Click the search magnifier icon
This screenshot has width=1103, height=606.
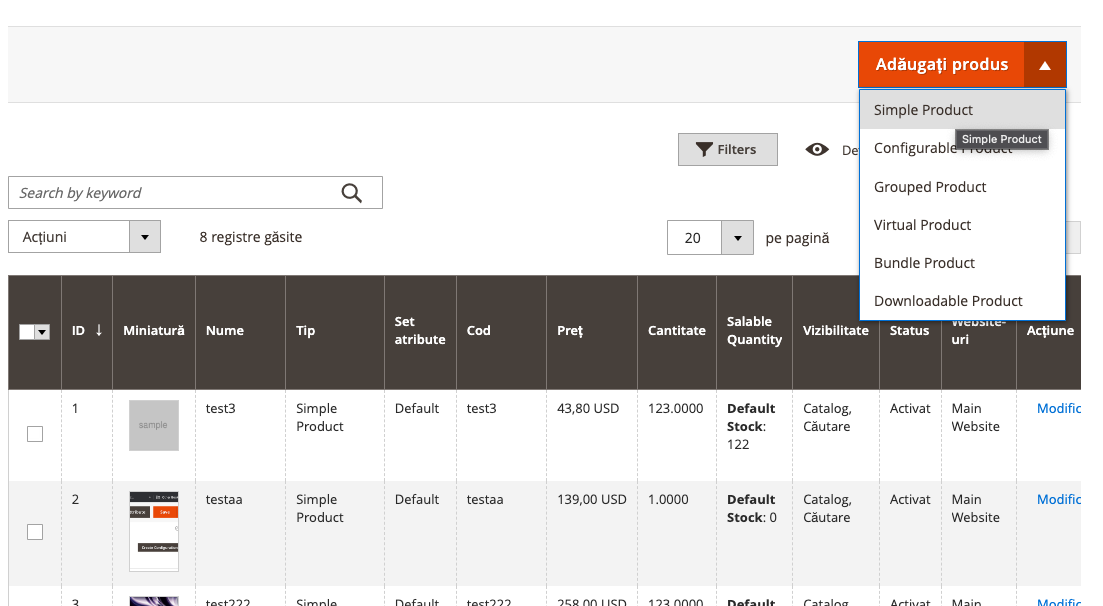click(352, 193)
